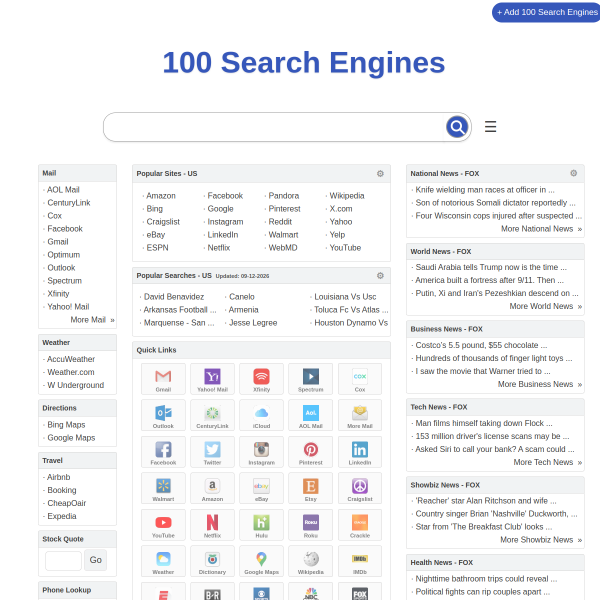Focus the main search input field
This screenshot has height=600, width=600.
click(274, 127)
